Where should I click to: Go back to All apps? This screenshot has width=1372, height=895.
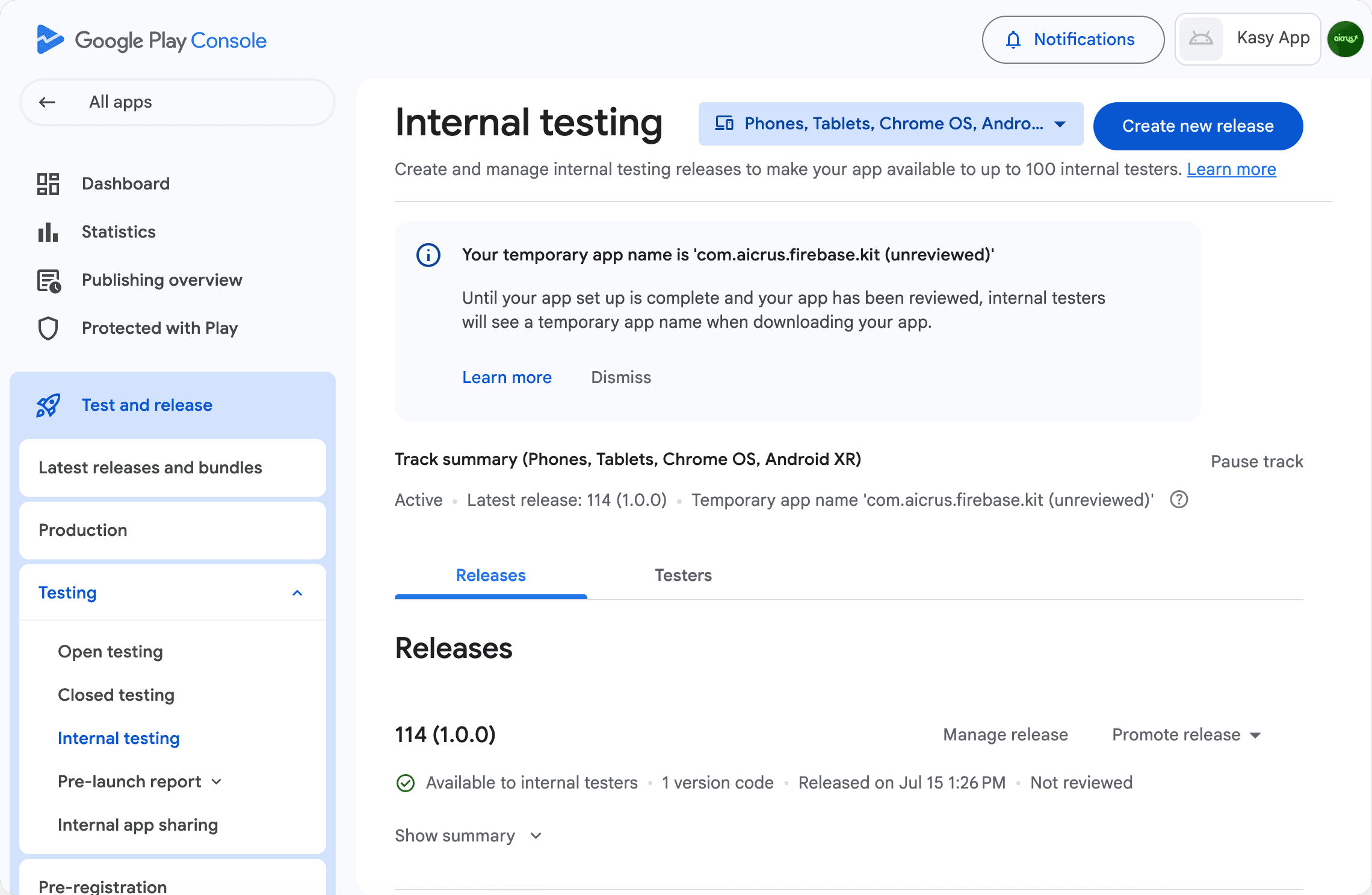[178, 102]
